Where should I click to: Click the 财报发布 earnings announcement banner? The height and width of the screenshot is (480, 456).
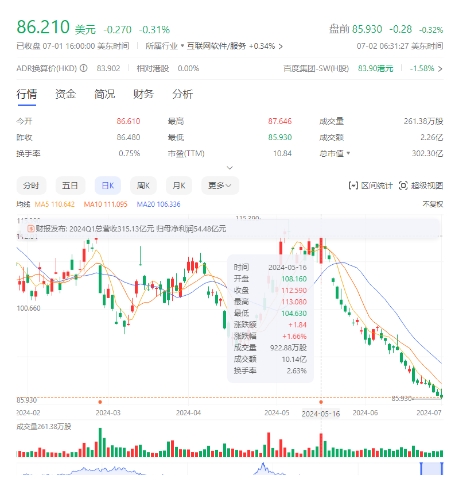(x=230, y=229)
